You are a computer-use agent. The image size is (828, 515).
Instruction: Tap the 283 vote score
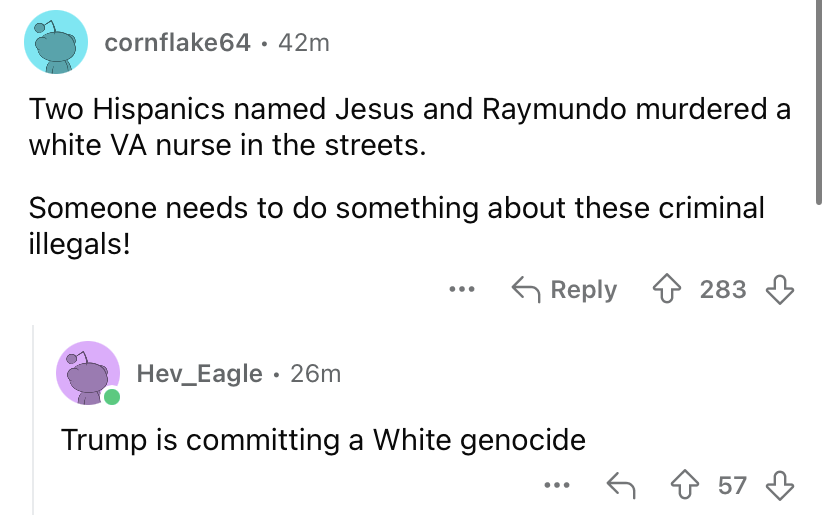[723, 290]
